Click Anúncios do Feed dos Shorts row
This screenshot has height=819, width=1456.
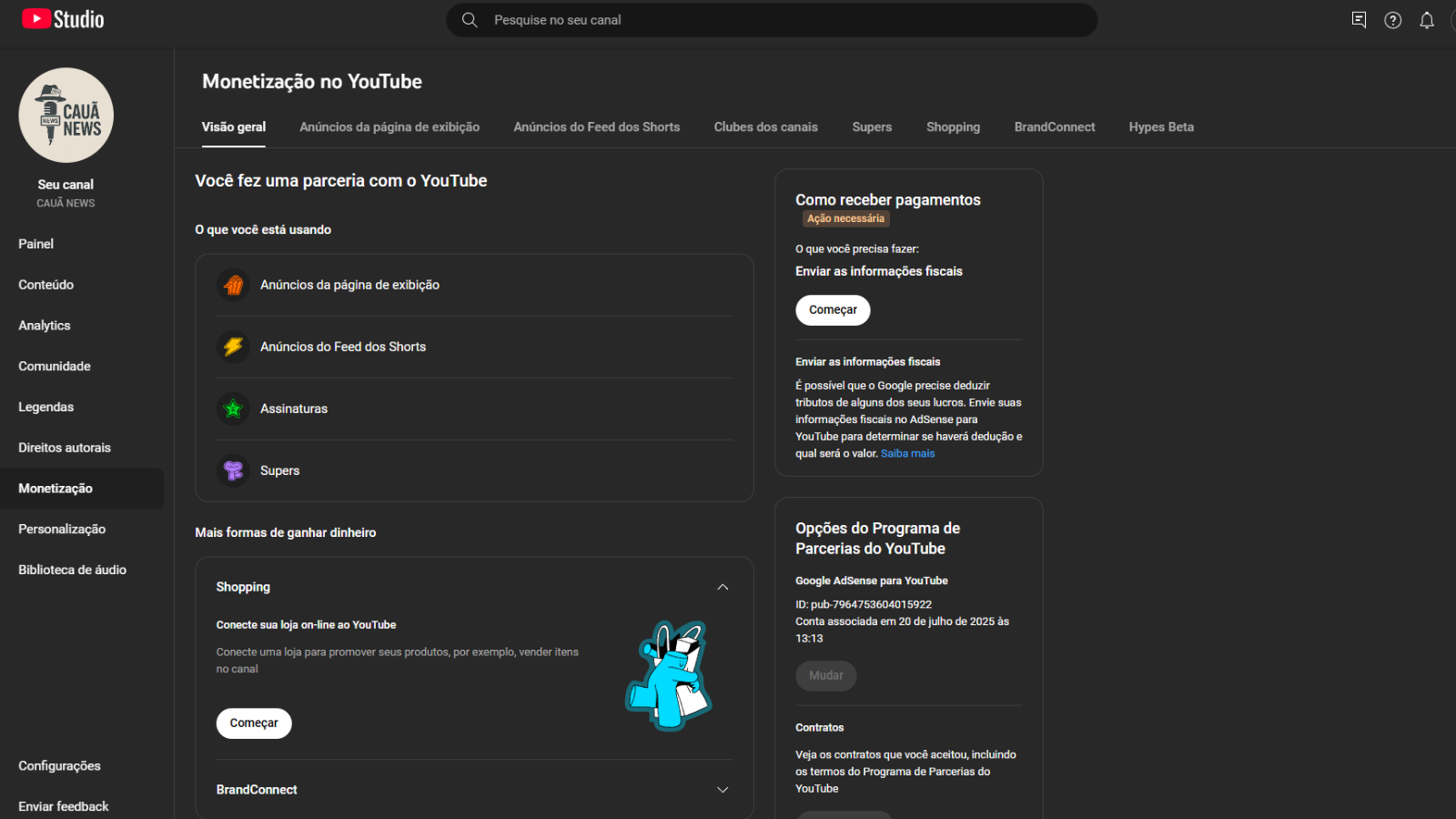coord(474,347)
